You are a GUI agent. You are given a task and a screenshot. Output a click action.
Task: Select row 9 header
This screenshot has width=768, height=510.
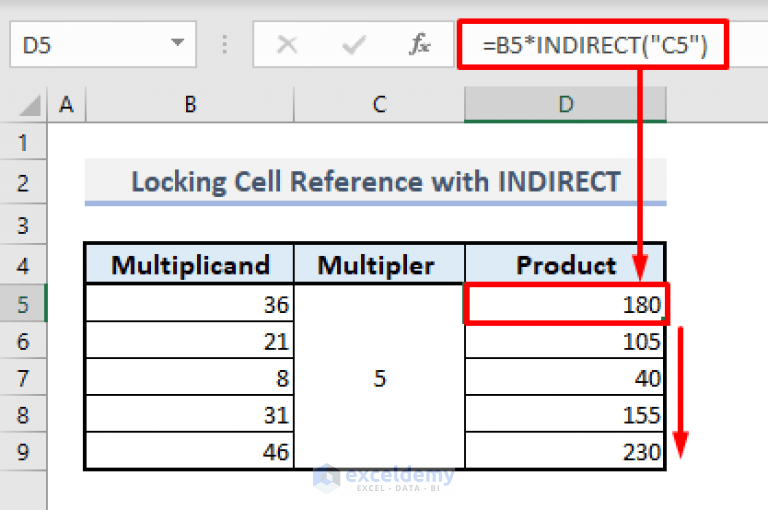(23, 451)
